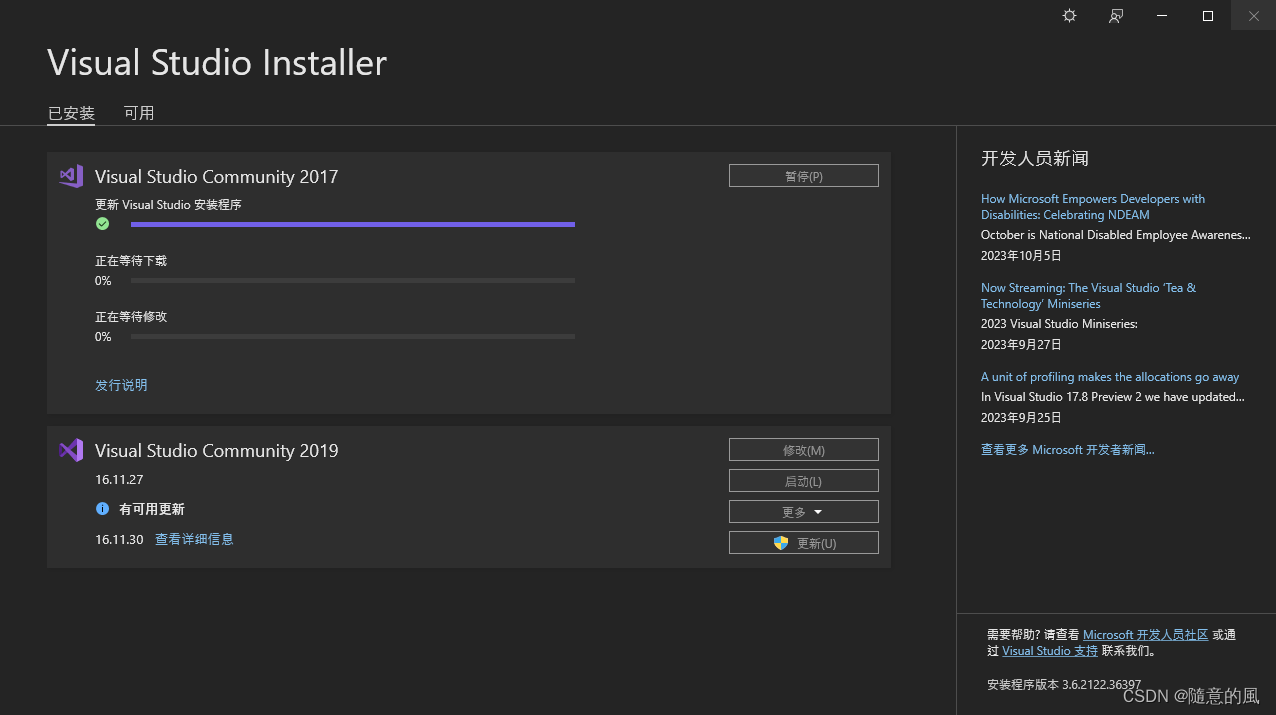Viewport: 1276px width, 715px height.
Task: Open the settings gear icon in title bar
Action: (1069, 16)
